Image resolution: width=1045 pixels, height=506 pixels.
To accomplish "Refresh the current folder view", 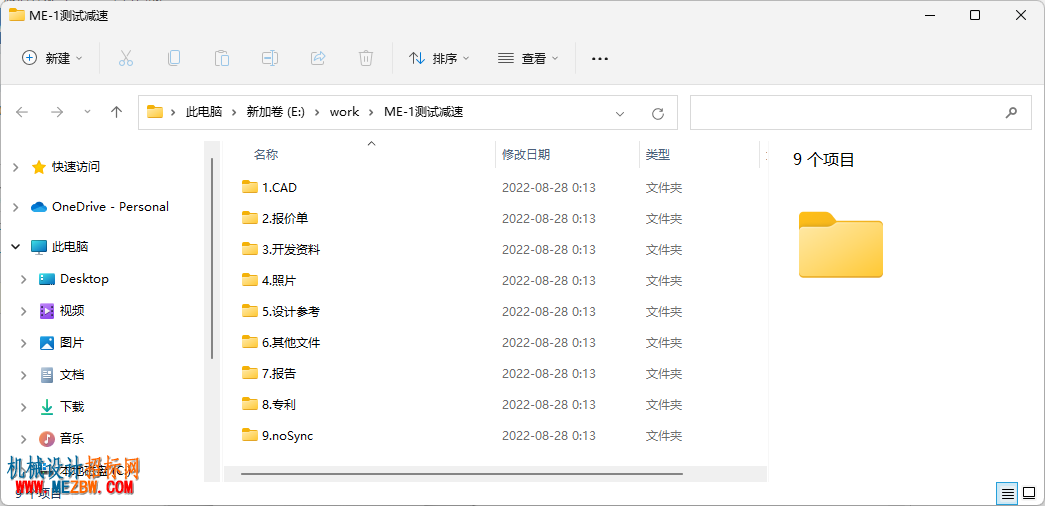I will [x=658, y=113].
